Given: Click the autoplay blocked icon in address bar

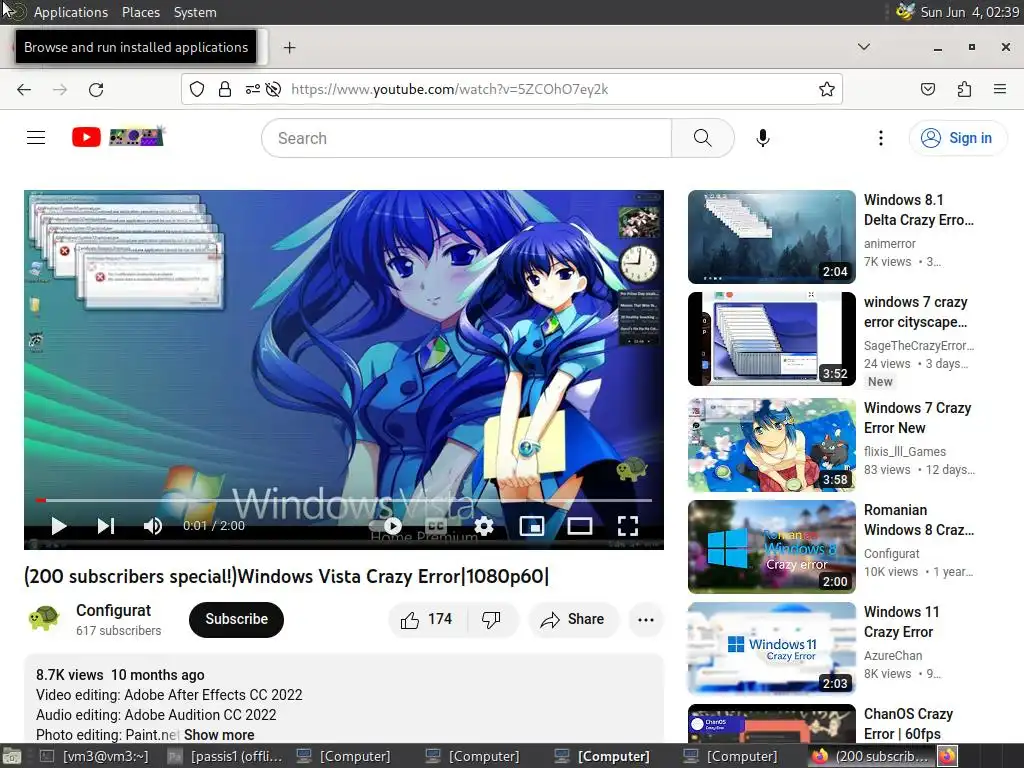Looking at the screenshot, I should [x=274, y=89].
